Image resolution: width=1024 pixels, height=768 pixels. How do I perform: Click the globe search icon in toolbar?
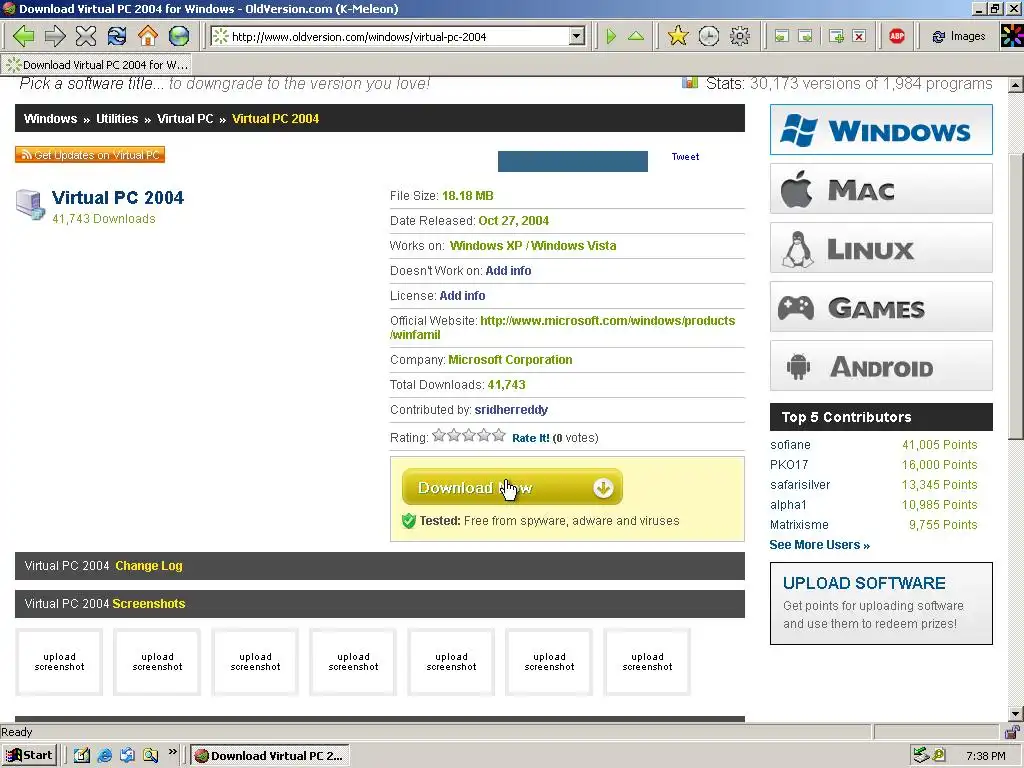point(179,36)
